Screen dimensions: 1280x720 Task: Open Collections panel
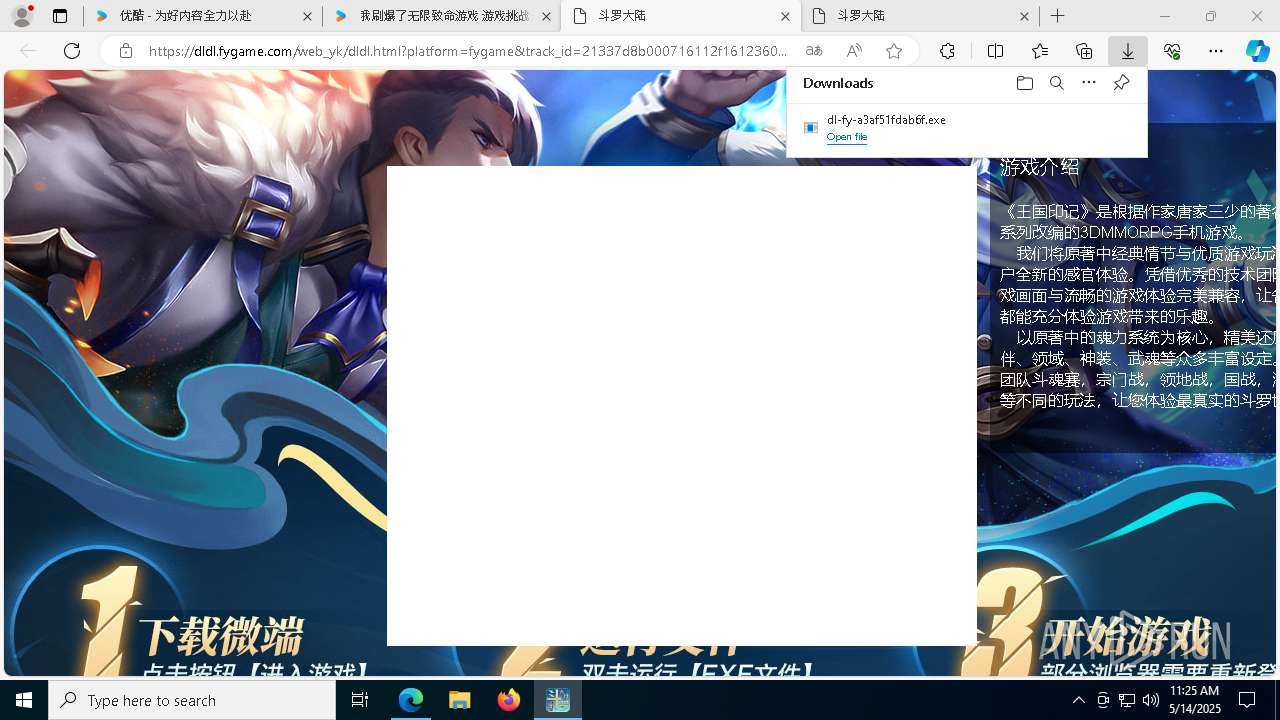click(1084, 51)
